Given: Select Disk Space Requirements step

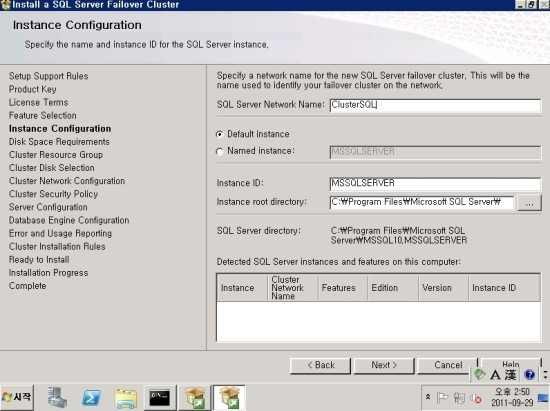Looking at the screenshot, I should click(x=59, y=142).
